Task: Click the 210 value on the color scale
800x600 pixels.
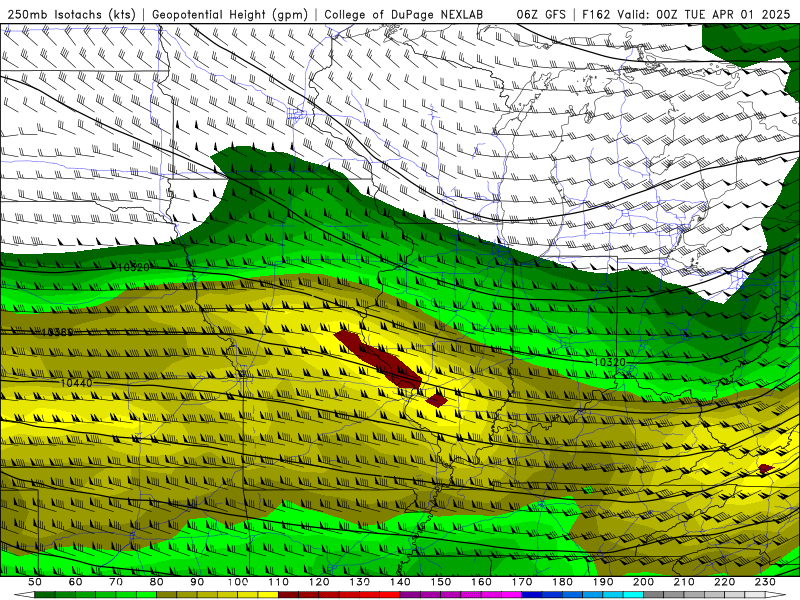Action: coord(684,582)
